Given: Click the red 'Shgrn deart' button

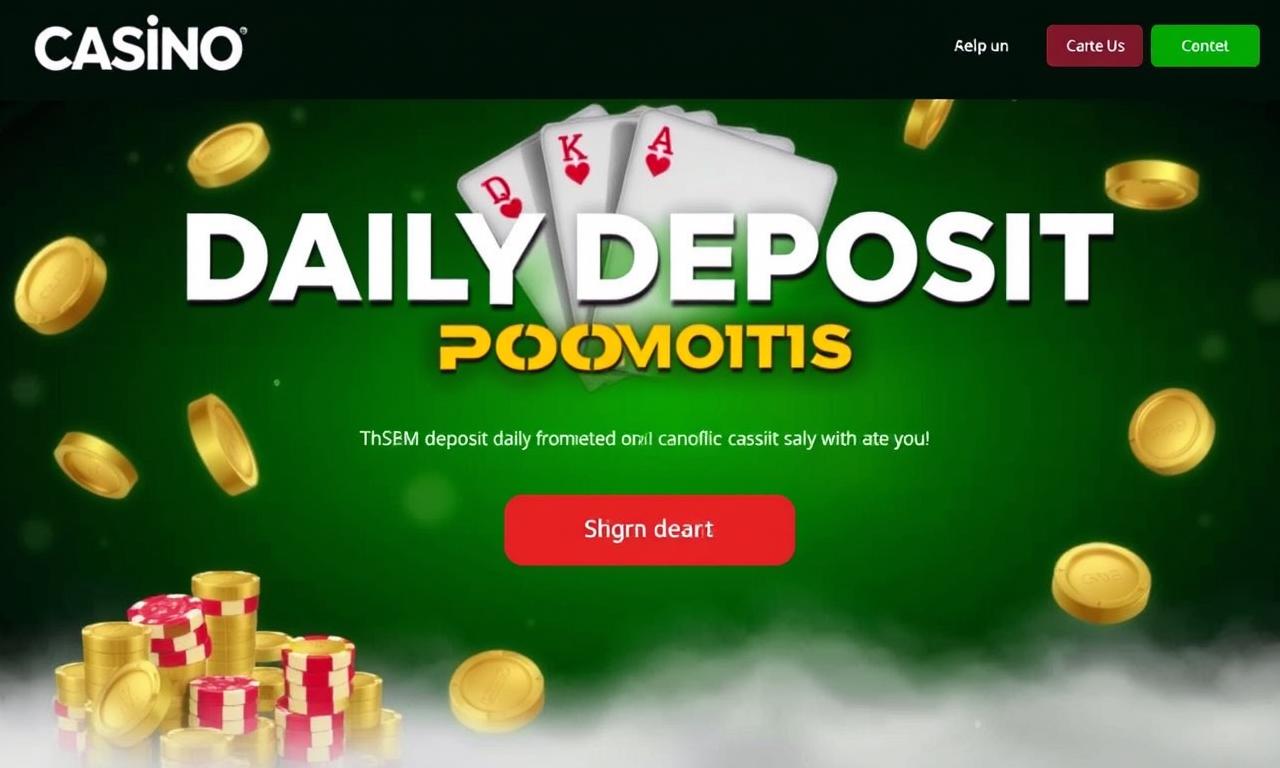Looking at the screenshot, I should click(649, 529).
